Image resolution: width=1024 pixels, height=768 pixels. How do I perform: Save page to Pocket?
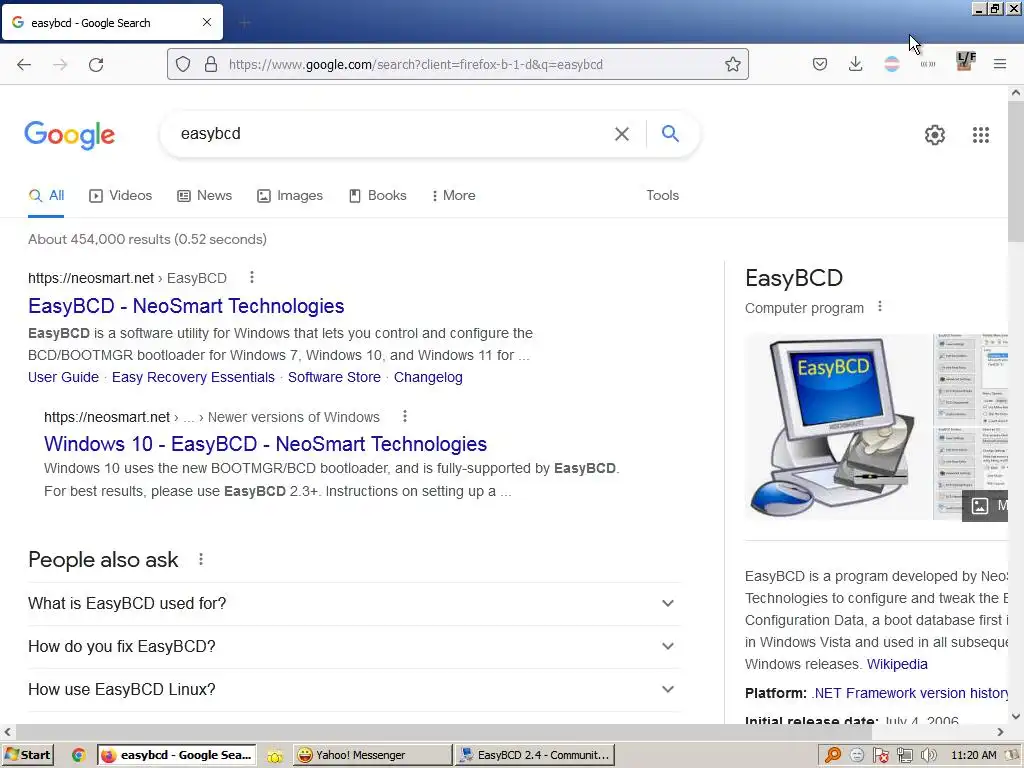820,64
